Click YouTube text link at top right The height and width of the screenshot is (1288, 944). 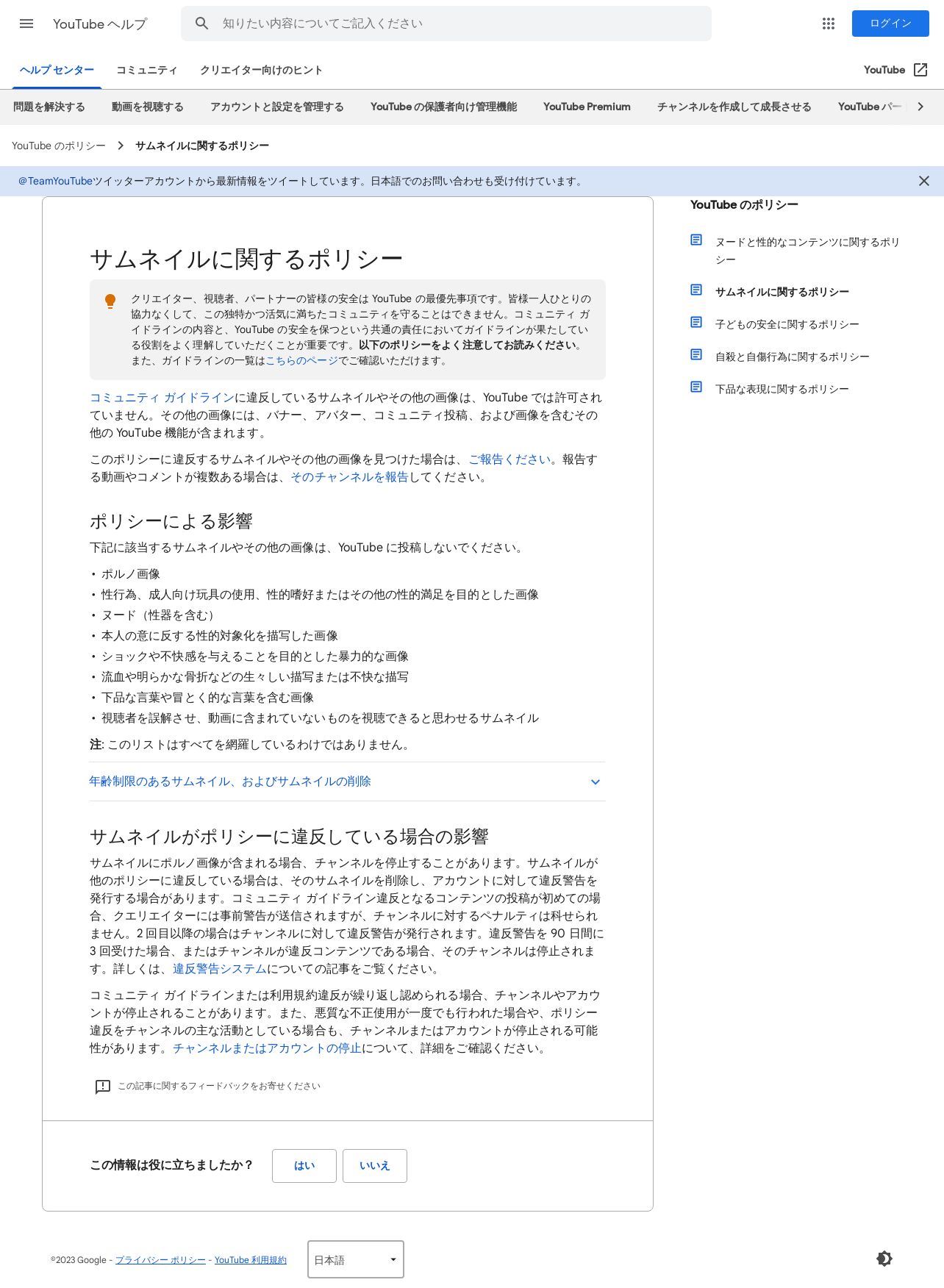tap(884, 70)
